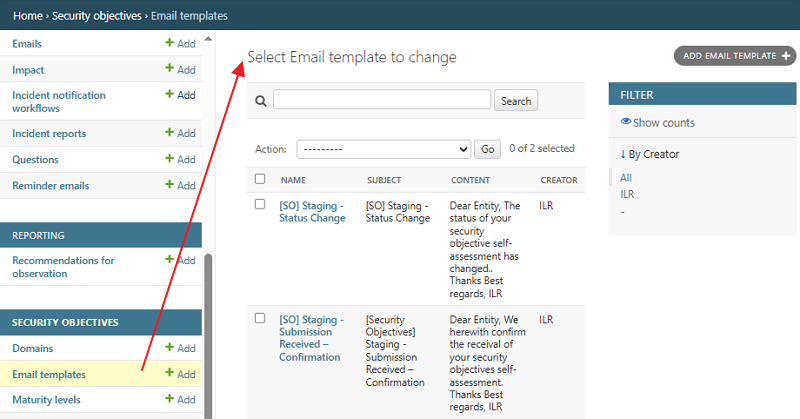Open Domains in the sidebar
The width and height of the screenshot is (800, 419).
pyautogui.click(x=33, y=349)
